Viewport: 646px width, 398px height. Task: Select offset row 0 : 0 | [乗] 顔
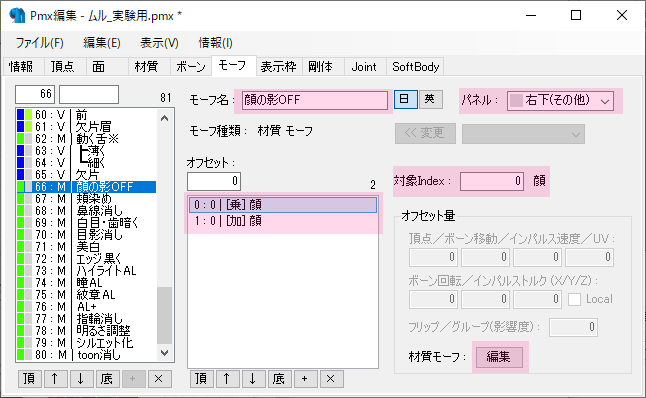[283, 205]
